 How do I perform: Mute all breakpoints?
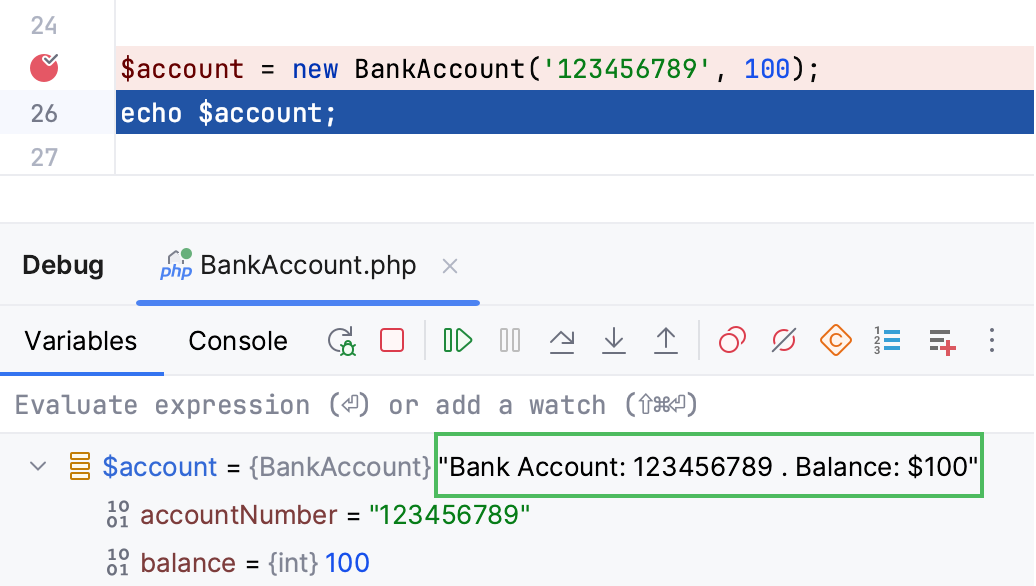click(785, 340)
